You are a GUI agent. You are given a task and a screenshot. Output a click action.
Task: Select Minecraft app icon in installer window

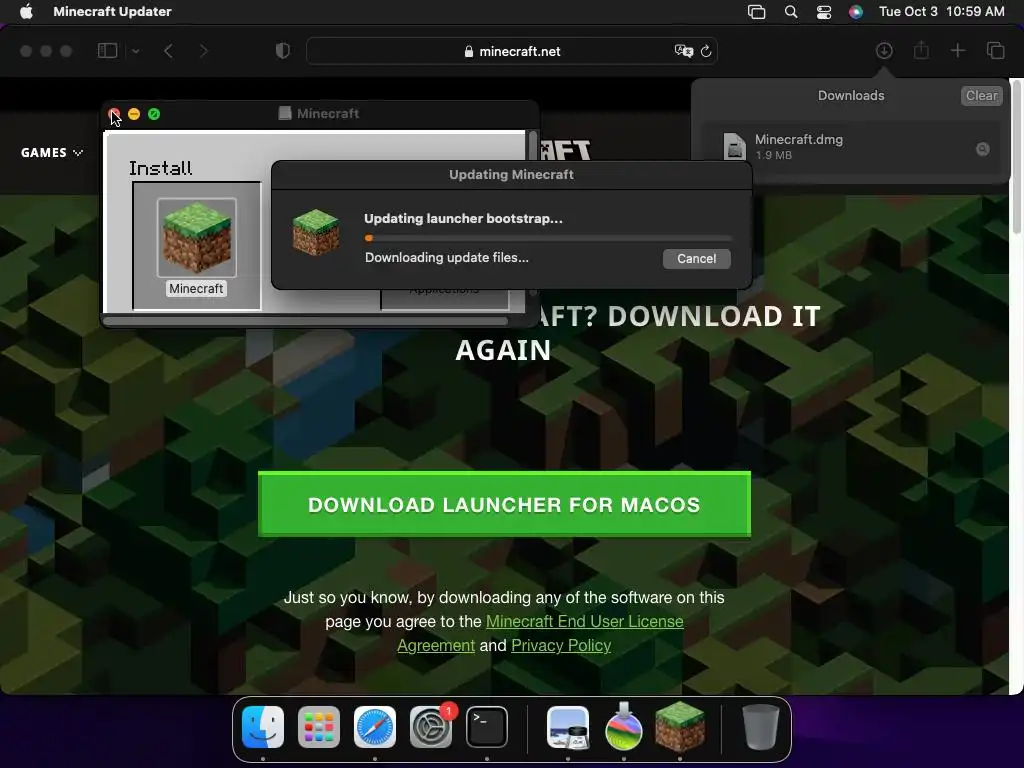(197, 237)
